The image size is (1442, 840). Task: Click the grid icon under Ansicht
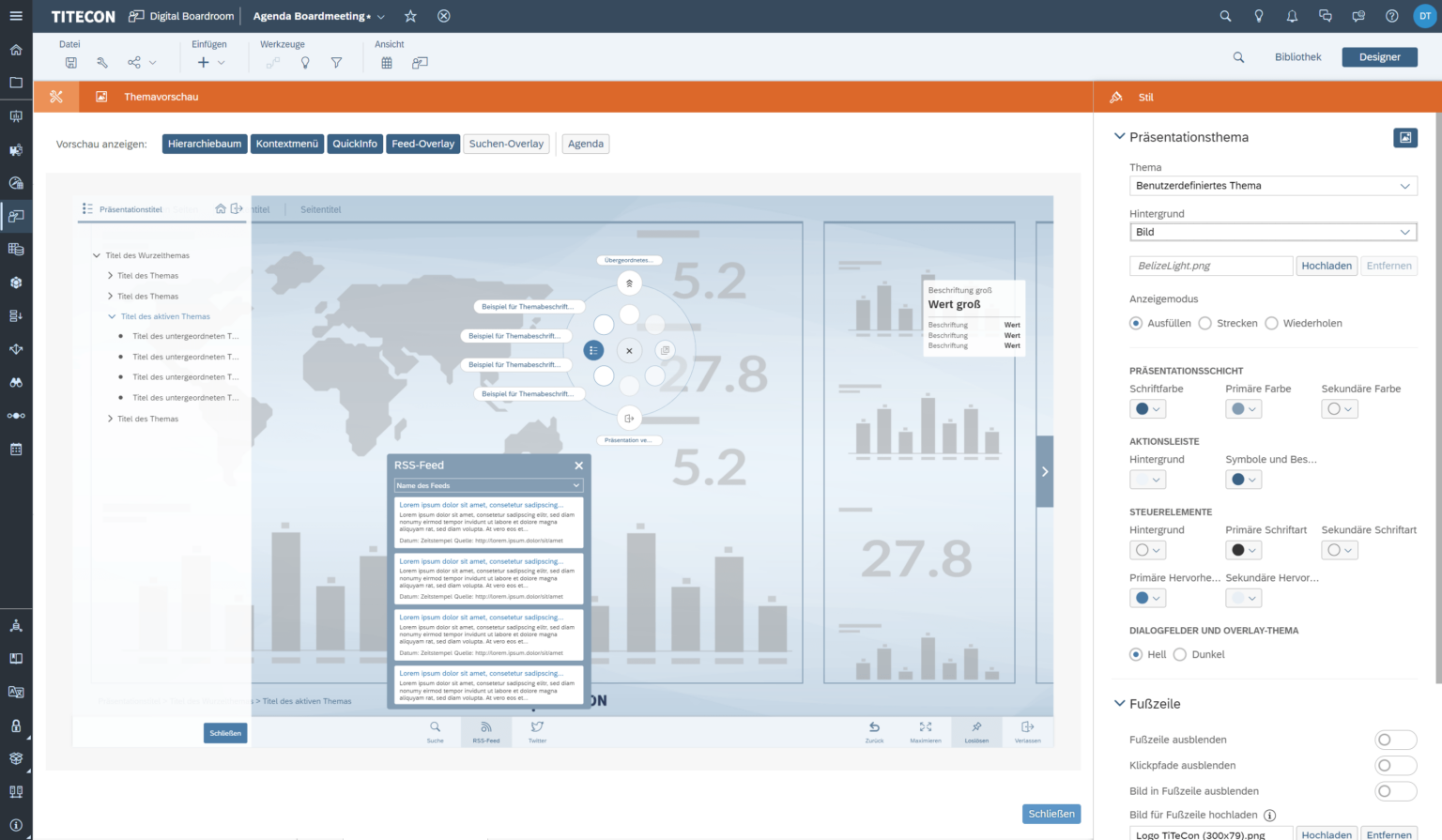(x=387, y=62)
